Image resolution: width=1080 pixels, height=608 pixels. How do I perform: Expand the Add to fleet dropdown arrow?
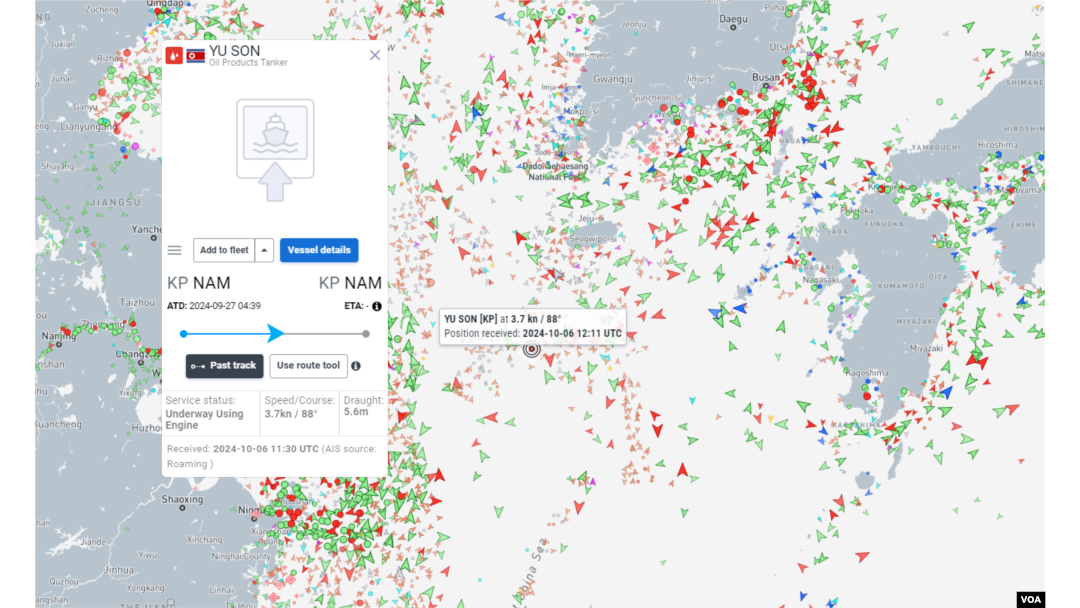point(264,250)
